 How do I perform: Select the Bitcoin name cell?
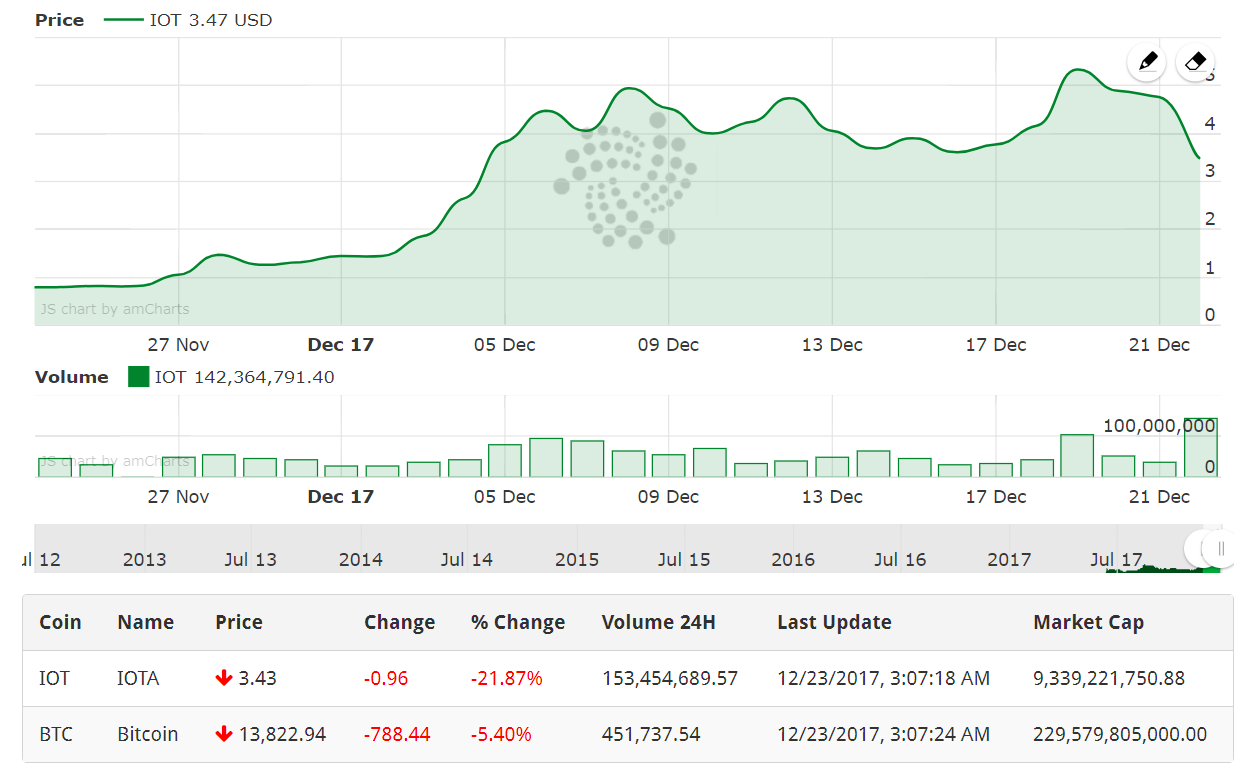click(148, 735)
